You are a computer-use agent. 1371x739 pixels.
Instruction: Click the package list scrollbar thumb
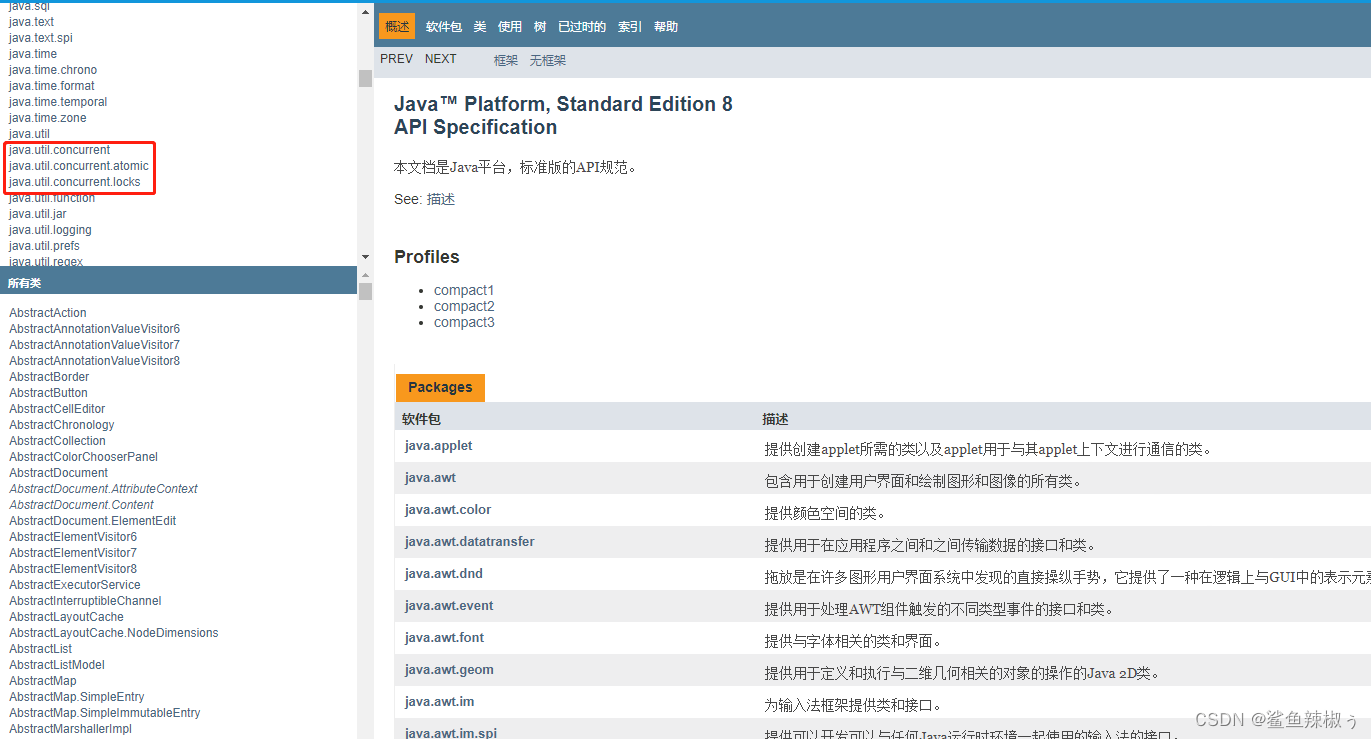point(365,77)
